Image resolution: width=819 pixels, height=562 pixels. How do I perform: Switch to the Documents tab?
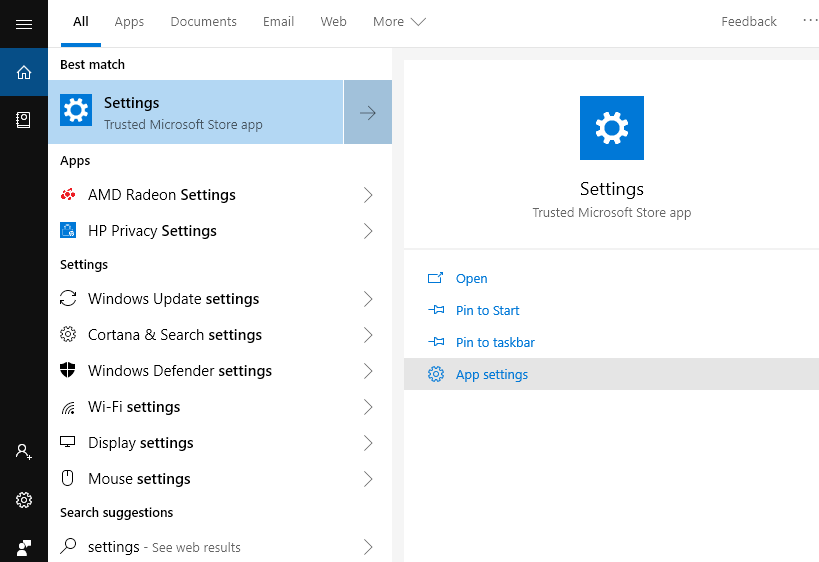tap(204, 22)
